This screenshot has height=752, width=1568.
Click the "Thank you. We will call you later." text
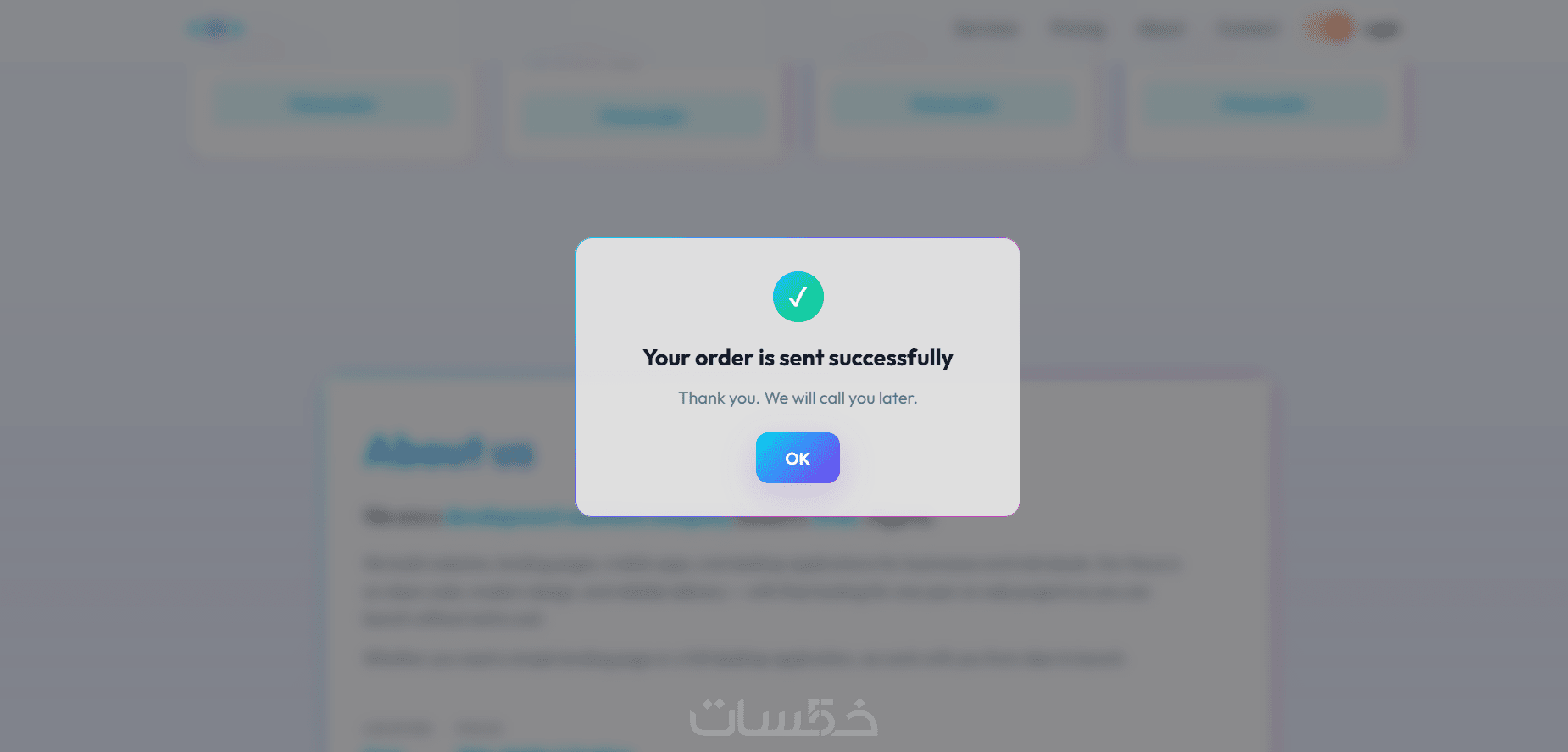[798, 398]
